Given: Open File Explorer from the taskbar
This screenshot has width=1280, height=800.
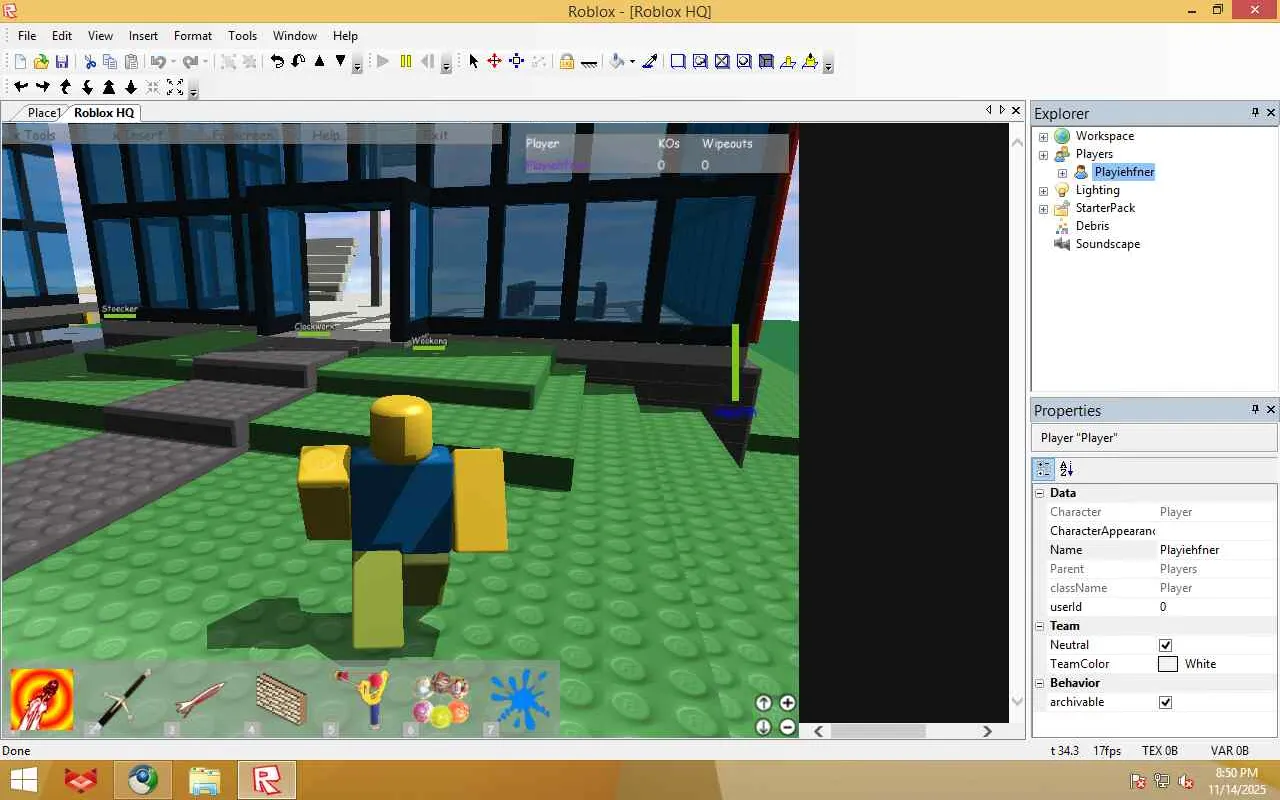Looking at the screenshot, I should click(x=204, y=780).
